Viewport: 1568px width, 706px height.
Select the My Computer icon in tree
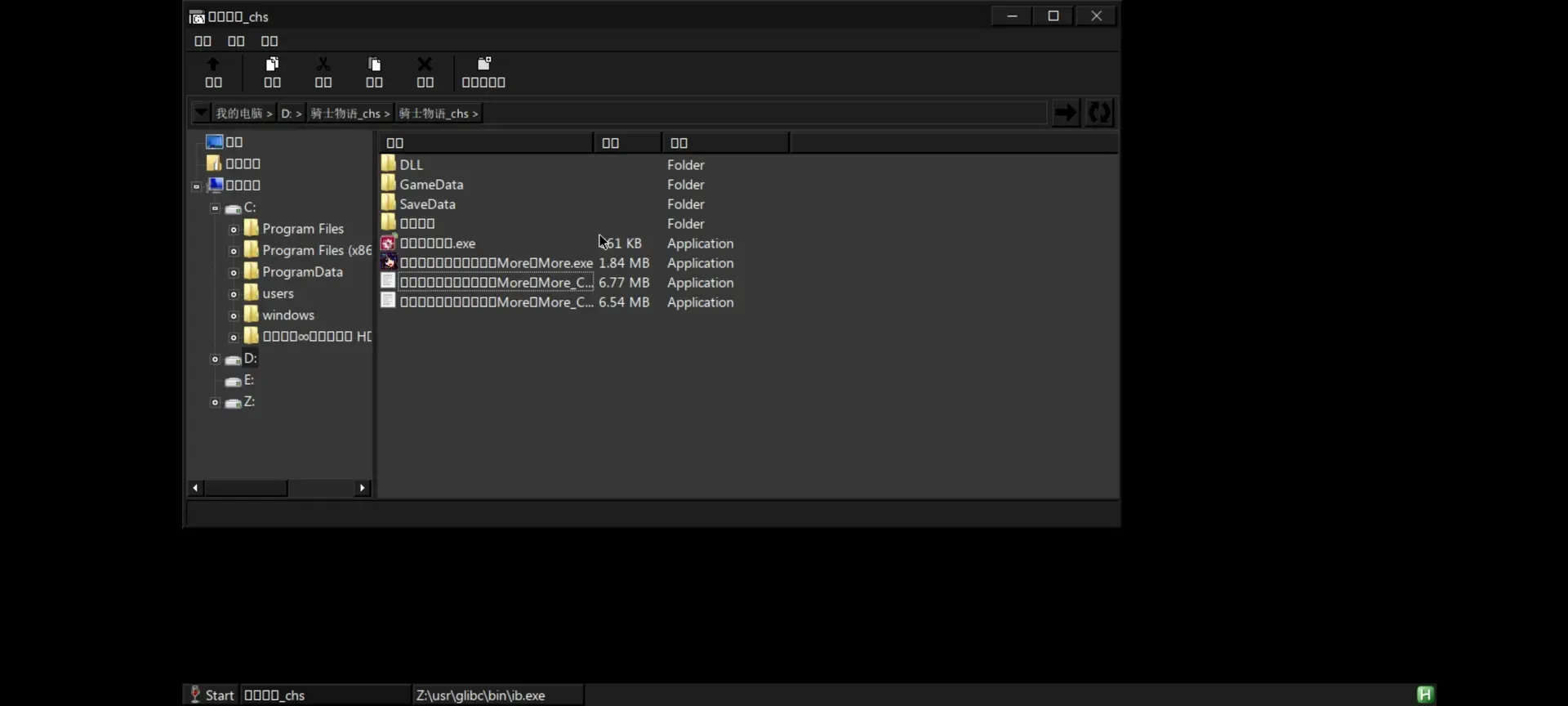(215, 185)
